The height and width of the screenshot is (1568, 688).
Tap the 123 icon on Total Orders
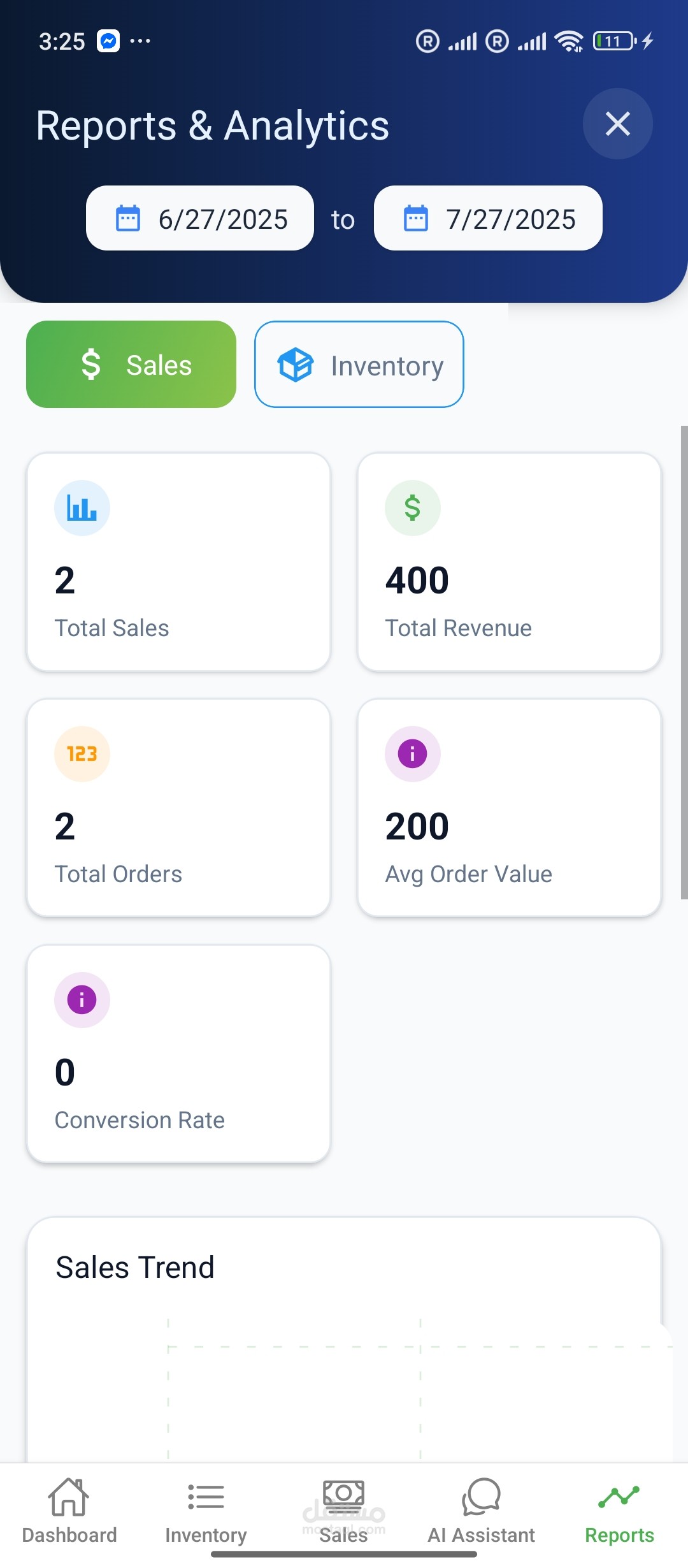click(x=82, y=754)
